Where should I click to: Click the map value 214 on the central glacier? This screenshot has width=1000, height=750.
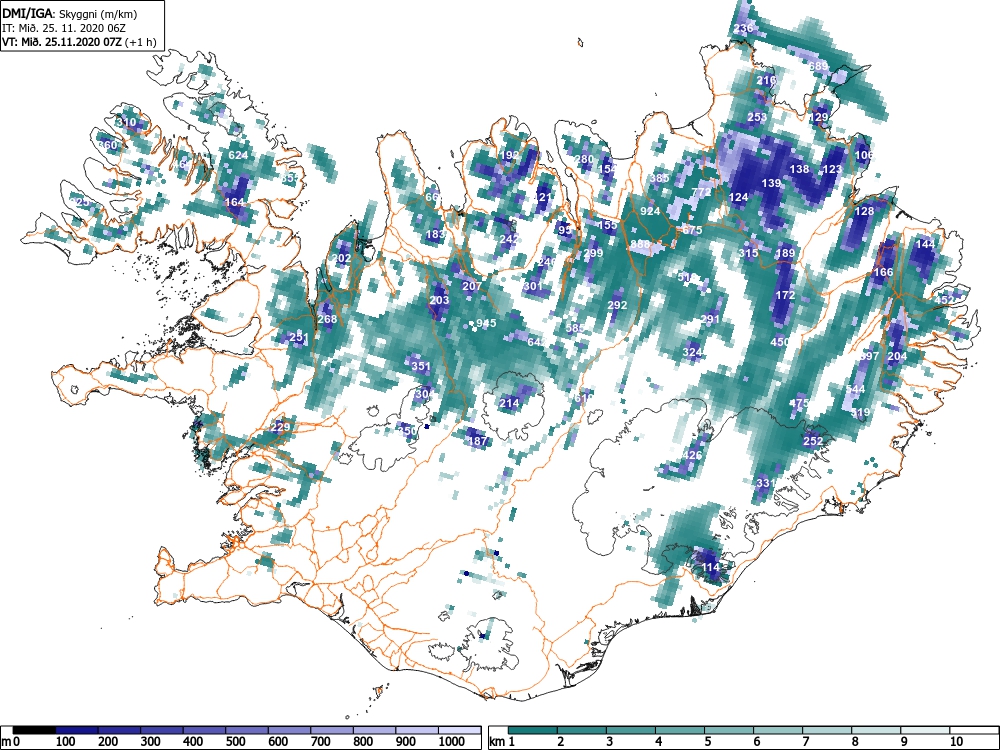tap(509, 403)
